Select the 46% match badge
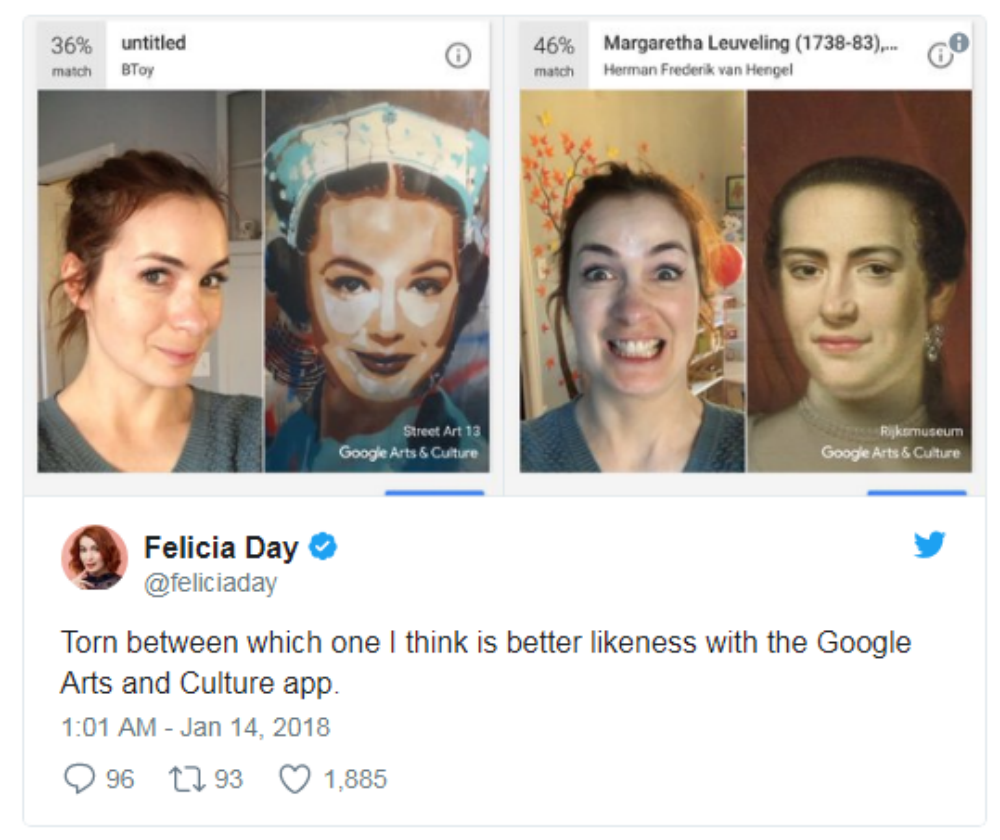The height and width of the screenshot is (840, 1000). click(x=553, y=56)
